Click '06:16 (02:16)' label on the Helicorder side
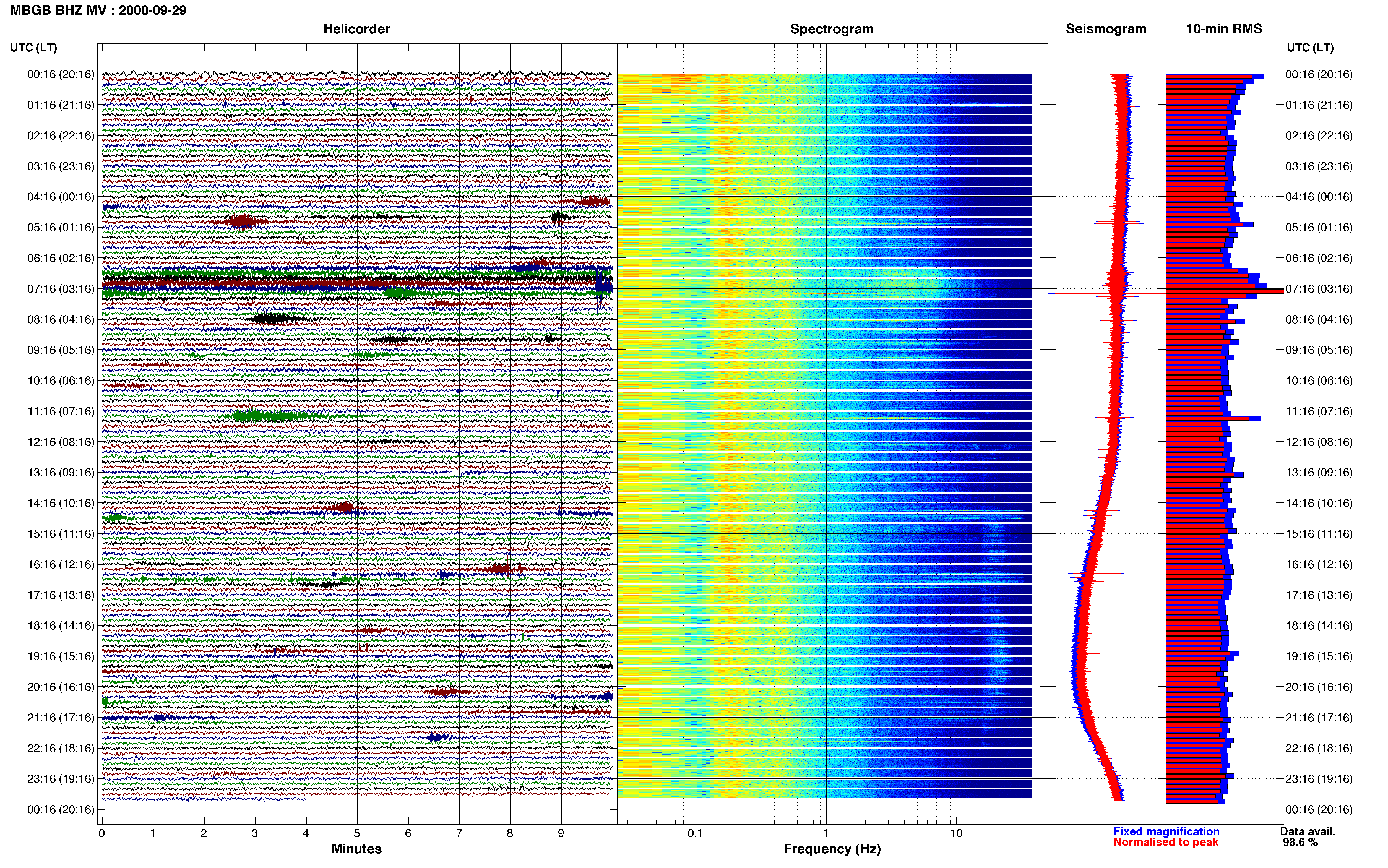 [61, 258]
